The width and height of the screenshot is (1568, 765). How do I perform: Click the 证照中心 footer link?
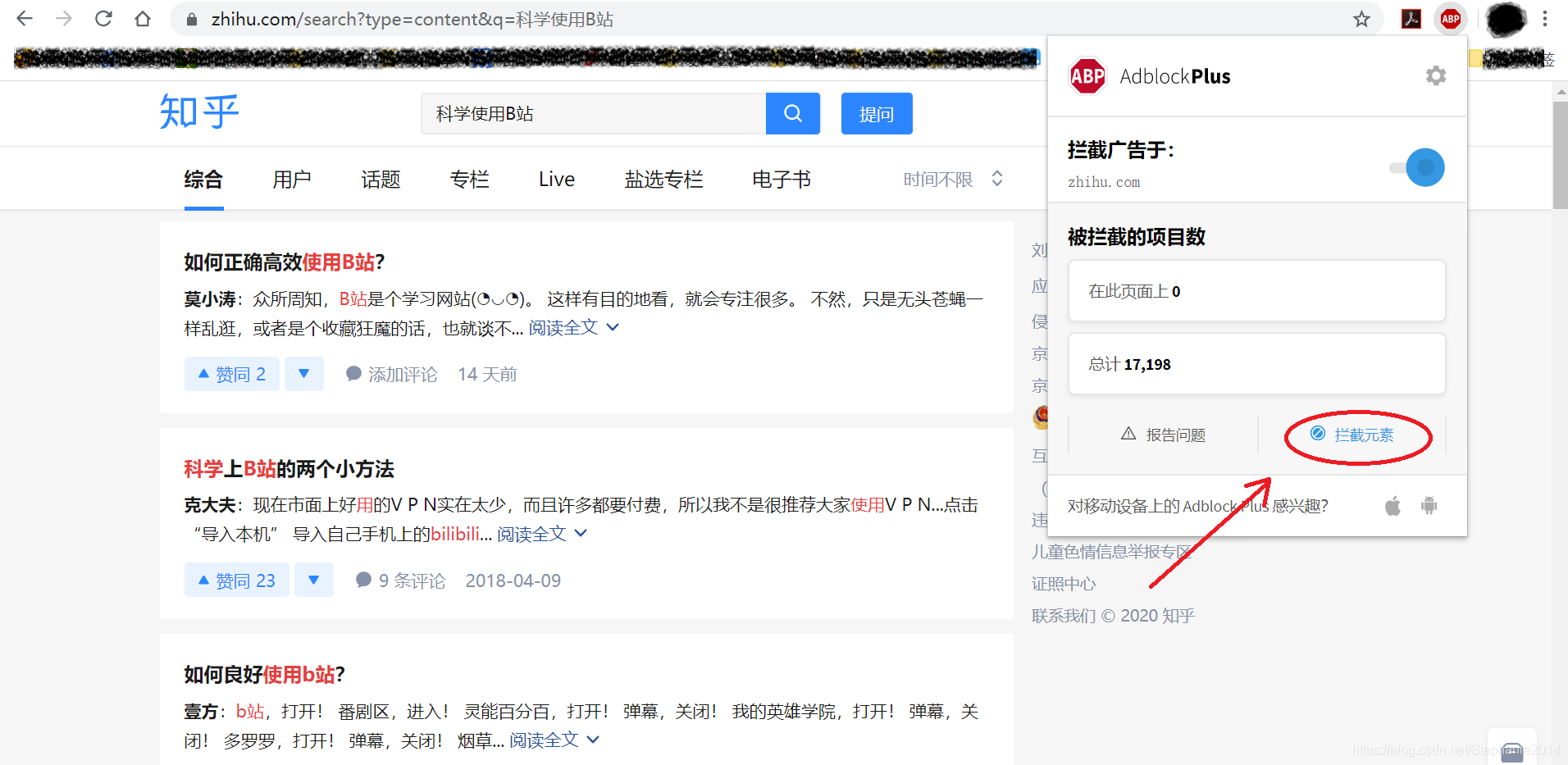1064,584
